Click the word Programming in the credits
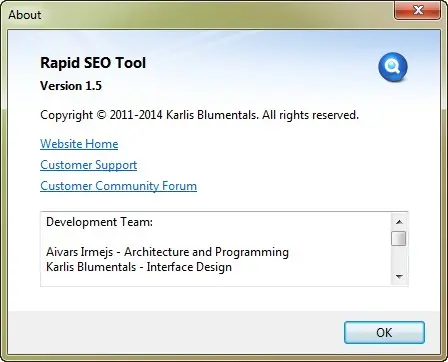Viewport: 448px width, 362px height. click(252, 252)
